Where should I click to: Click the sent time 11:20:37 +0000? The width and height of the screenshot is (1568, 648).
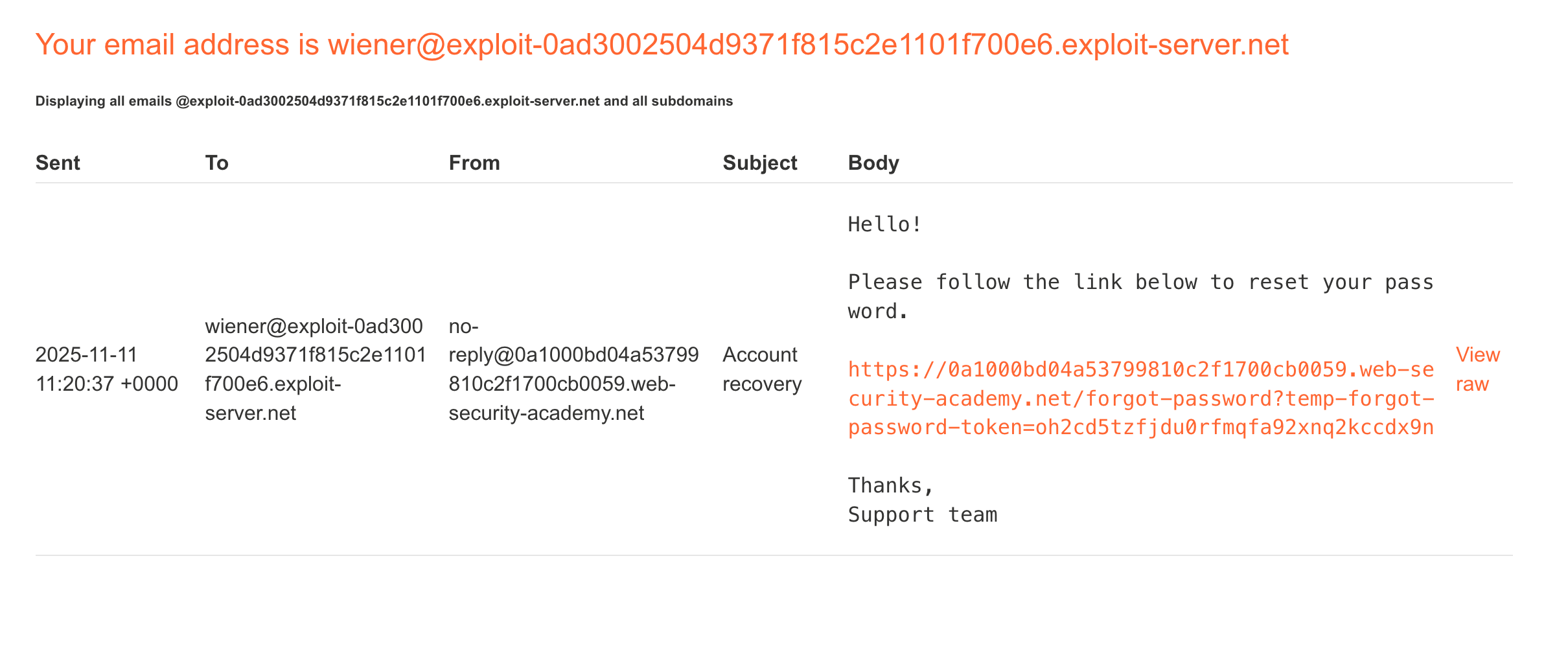tap(107, 384)
